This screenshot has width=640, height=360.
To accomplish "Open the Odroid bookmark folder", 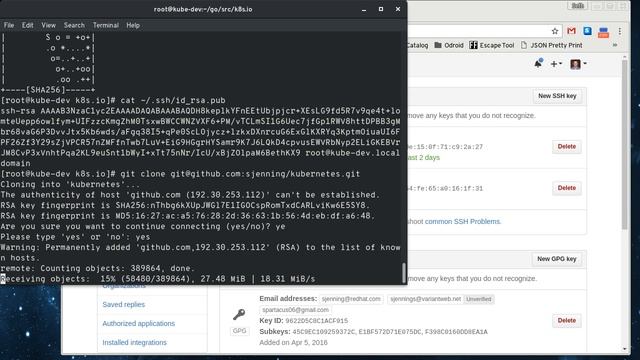I will click(449, 45).
